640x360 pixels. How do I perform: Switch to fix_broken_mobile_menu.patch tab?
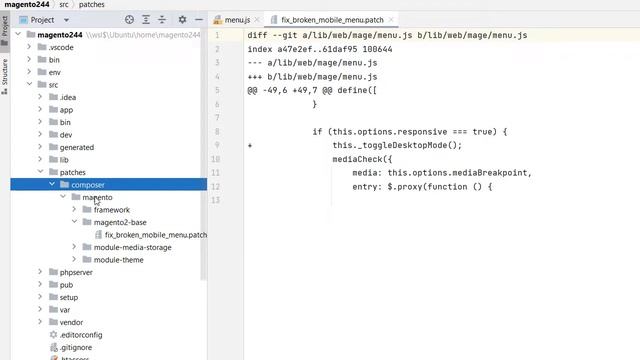coord(332,20)
